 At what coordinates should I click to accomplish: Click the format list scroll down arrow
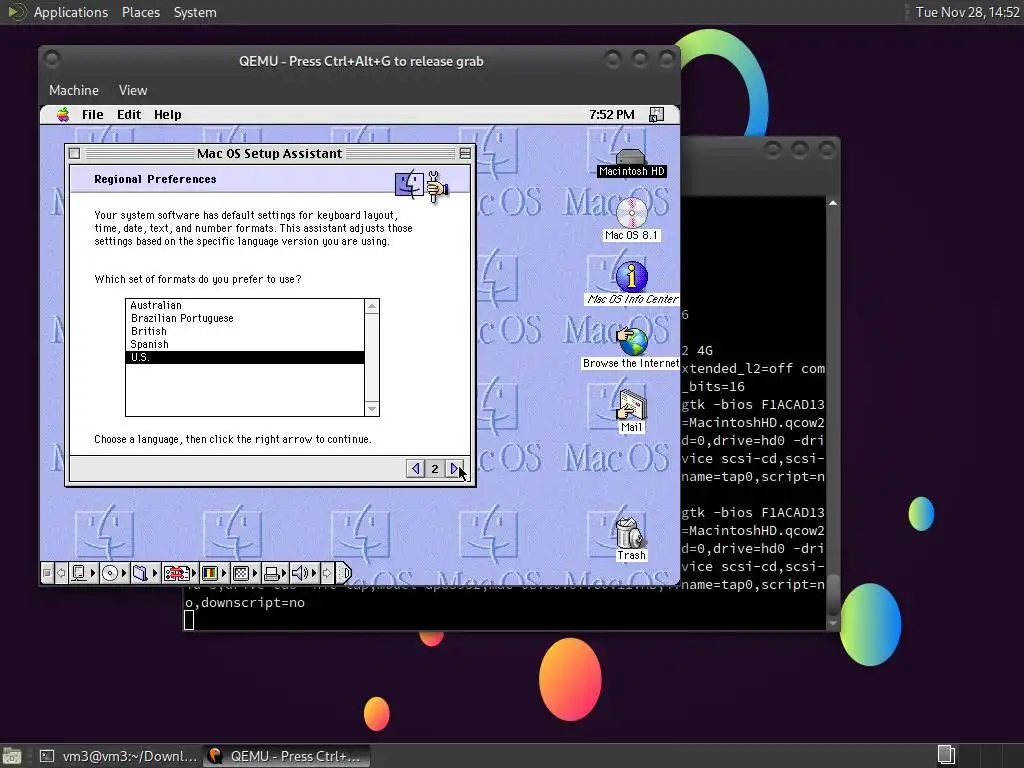pyautogui.click(x=372, y=409)
